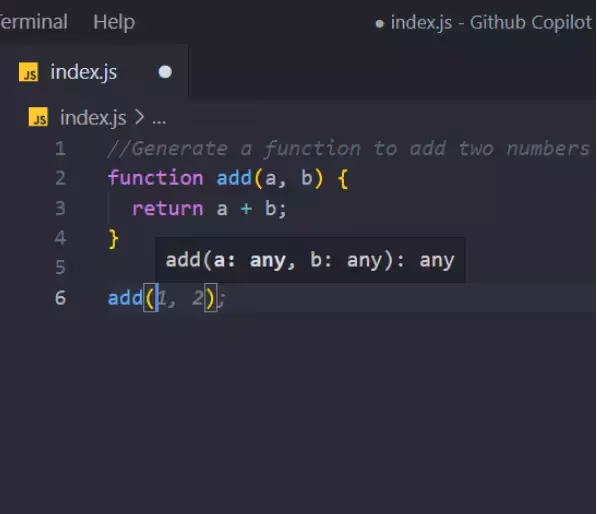
Task: Click line number 4 in the gutter
Action: tap(61, 238)
